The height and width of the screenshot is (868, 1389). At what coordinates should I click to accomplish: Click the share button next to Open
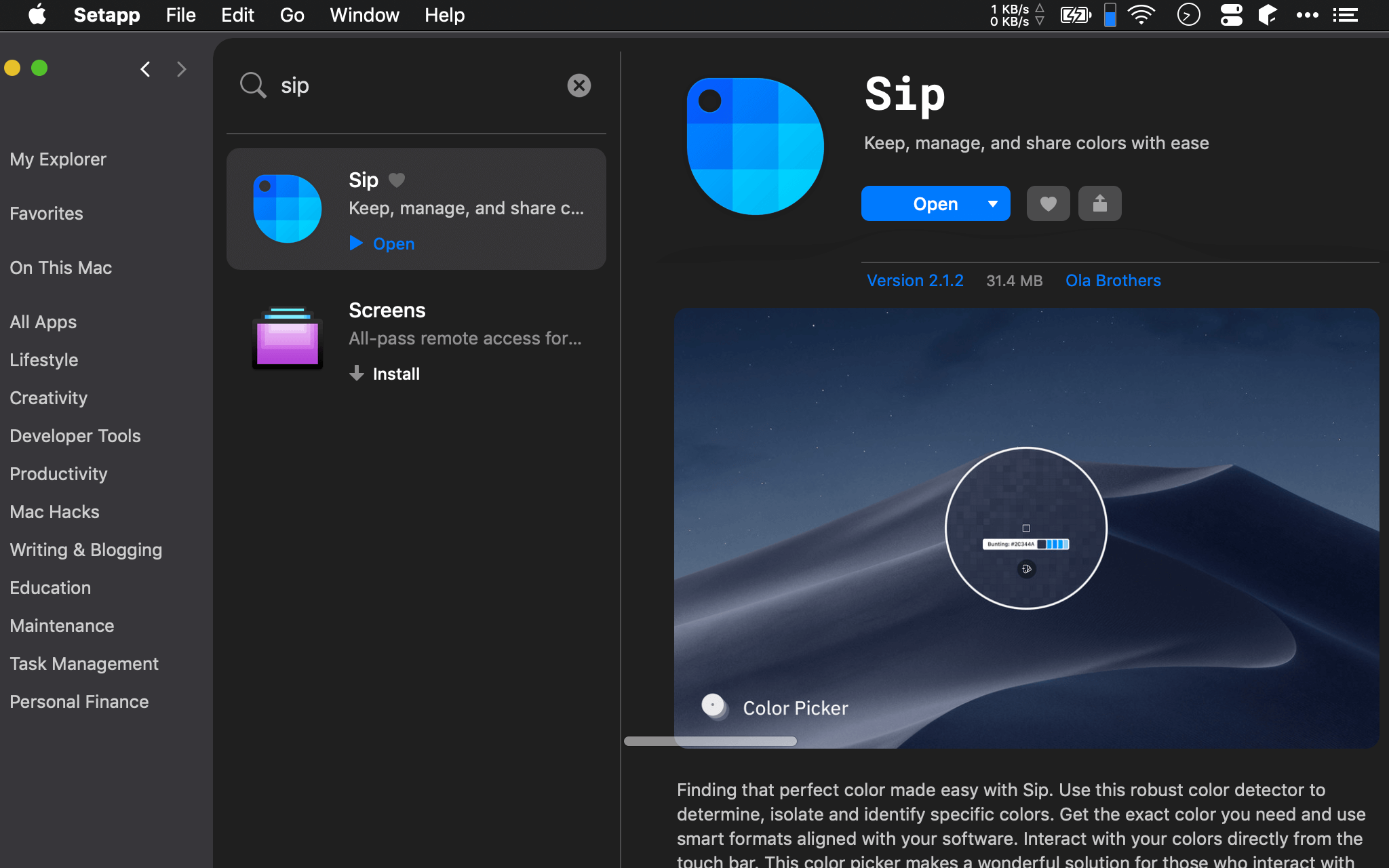point(1099,203)
